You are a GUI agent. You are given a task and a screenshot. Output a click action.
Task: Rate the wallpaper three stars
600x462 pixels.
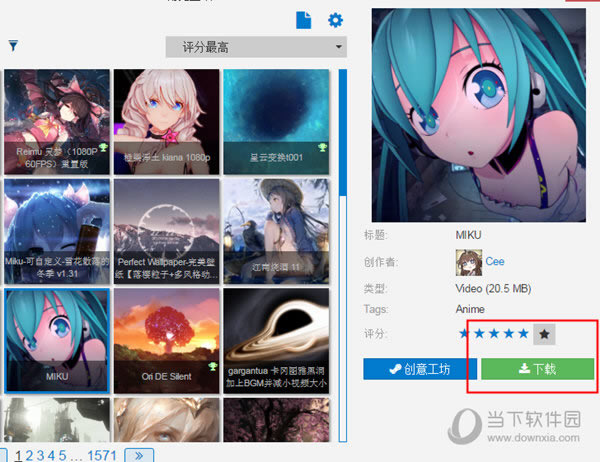(494, 334)
